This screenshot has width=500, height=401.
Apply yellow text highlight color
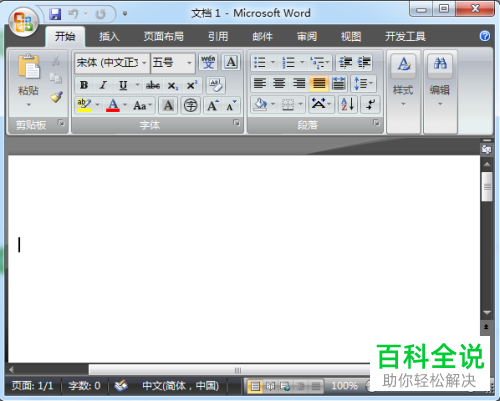click(84, 105)
